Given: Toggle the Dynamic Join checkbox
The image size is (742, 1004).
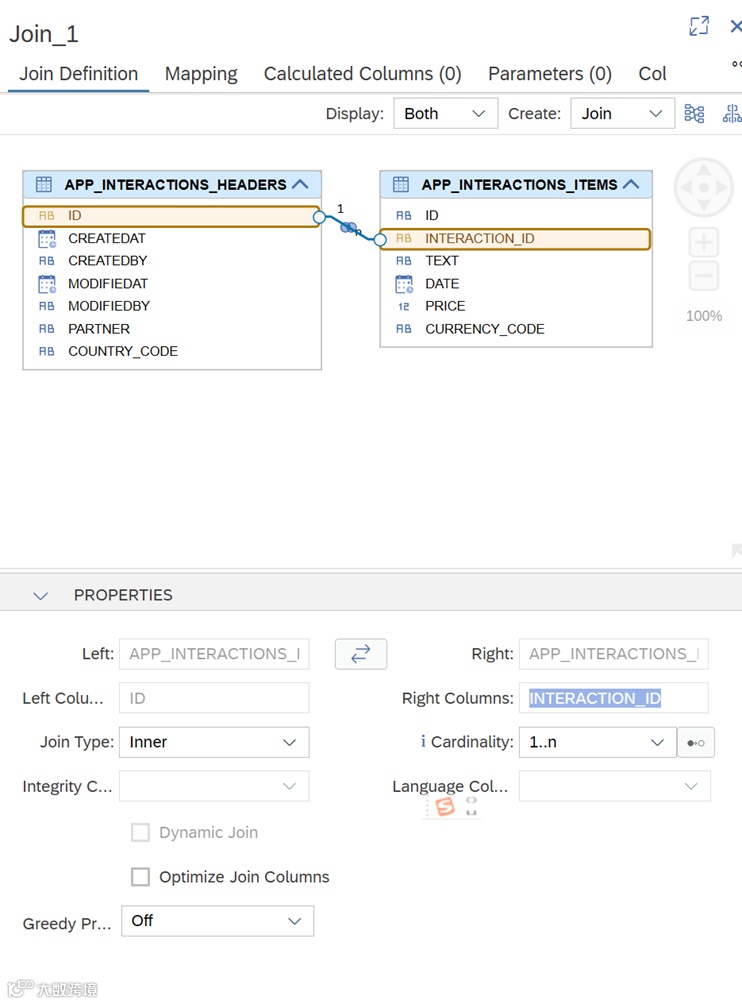Looking at the screenshot, I should coord(141,832).
